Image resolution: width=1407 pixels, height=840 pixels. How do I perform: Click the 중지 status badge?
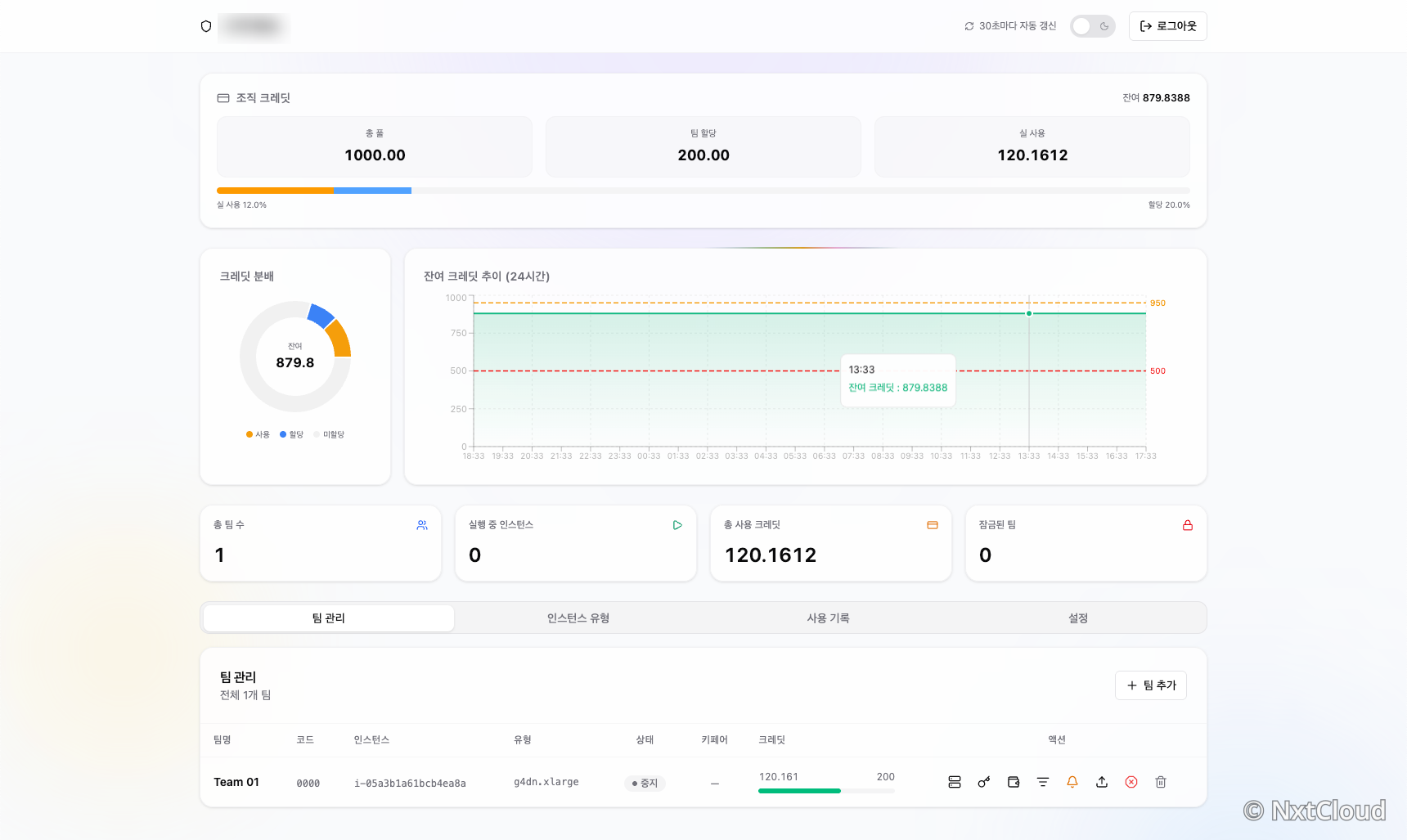[x=645, y=783]
